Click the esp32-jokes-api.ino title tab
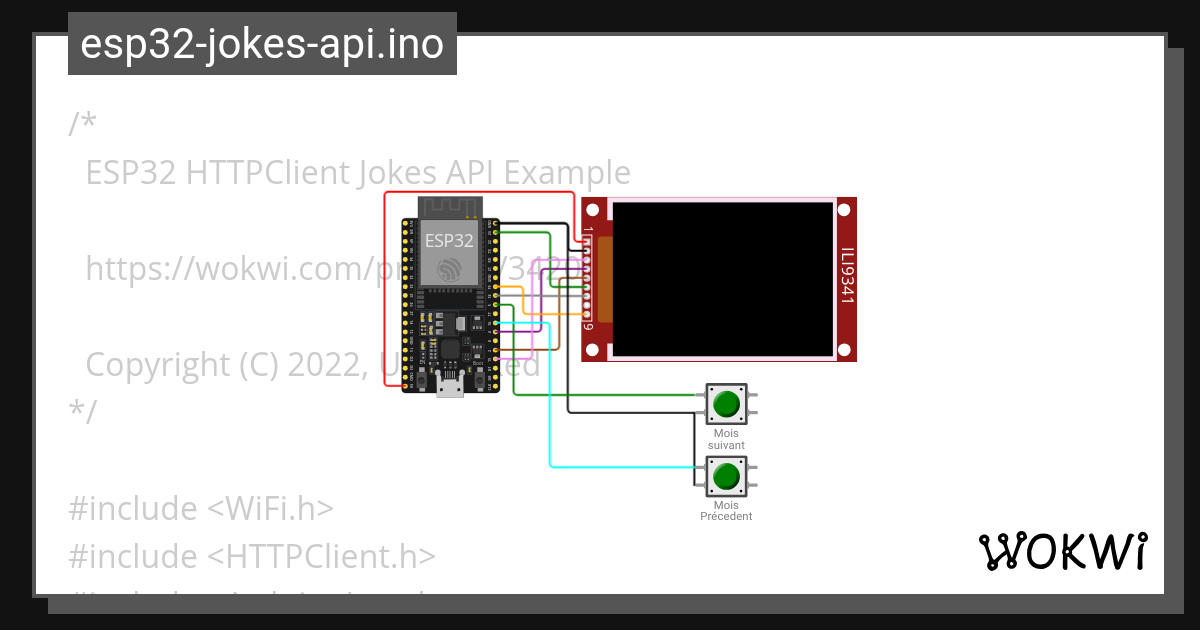Viewport: 1200px width, 630px height. tap(260, 43)
